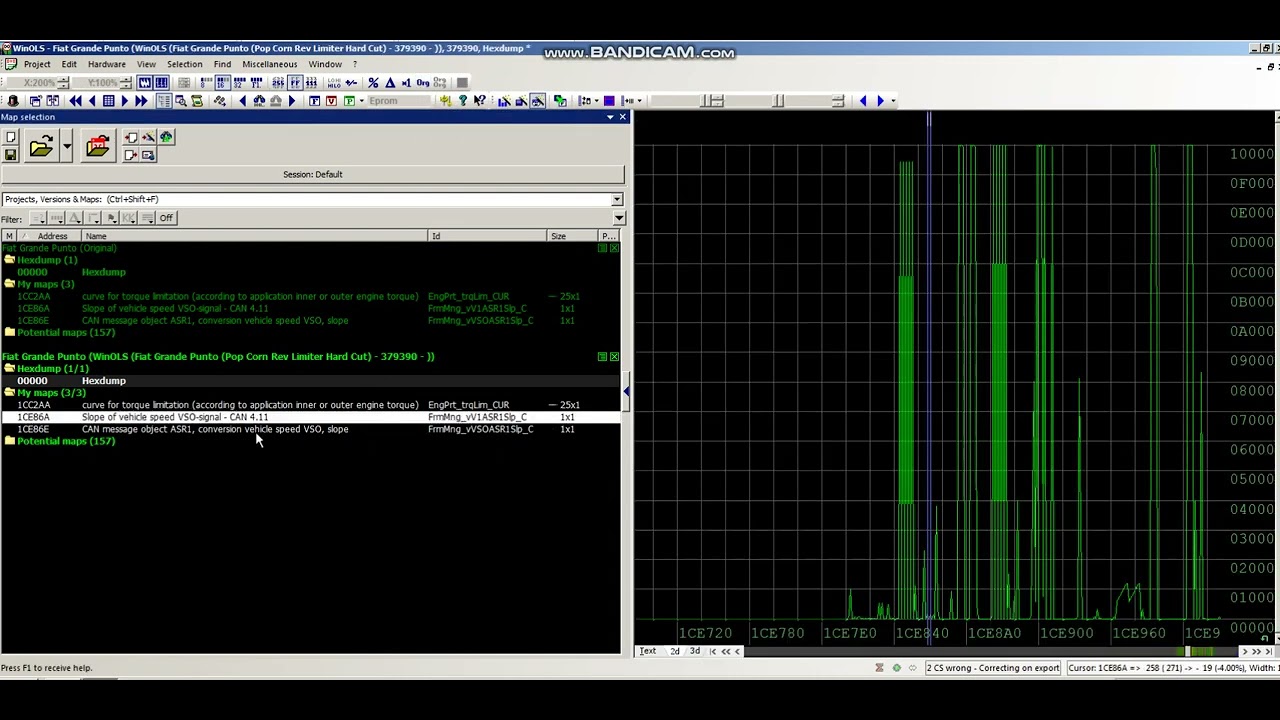Close the Map selection panel
The width and height of the screenshot is (1280, 720).
point(622,117)
